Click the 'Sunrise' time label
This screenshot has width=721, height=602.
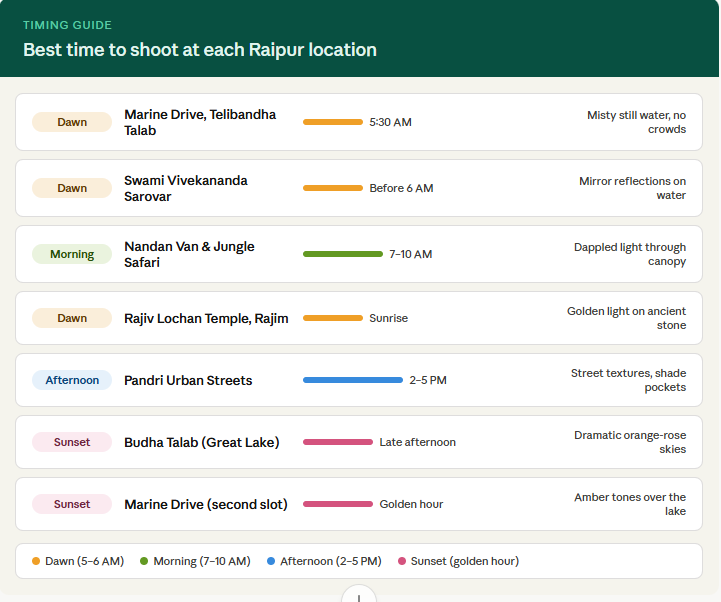point(389,318)
